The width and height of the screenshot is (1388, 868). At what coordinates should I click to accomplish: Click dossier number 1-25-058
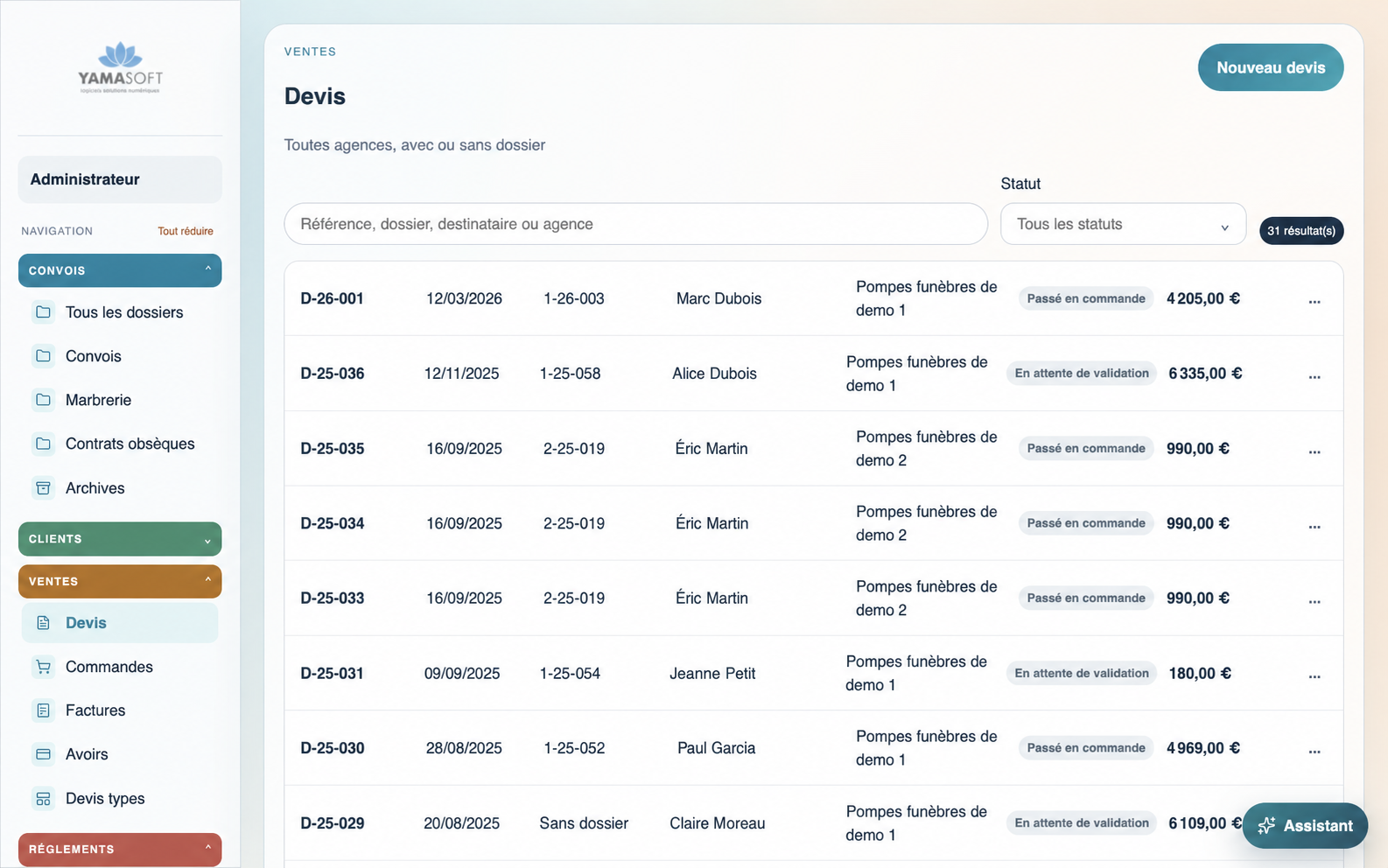(x=571, y=374)
